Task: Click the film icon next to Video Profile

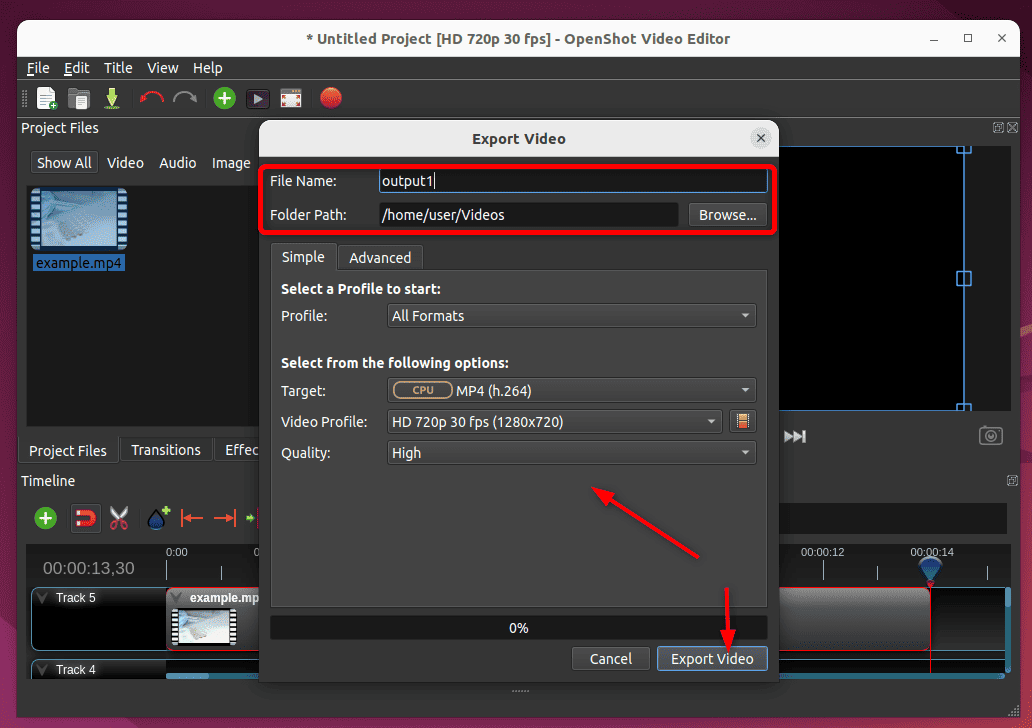Action: [x=742, y=421]
